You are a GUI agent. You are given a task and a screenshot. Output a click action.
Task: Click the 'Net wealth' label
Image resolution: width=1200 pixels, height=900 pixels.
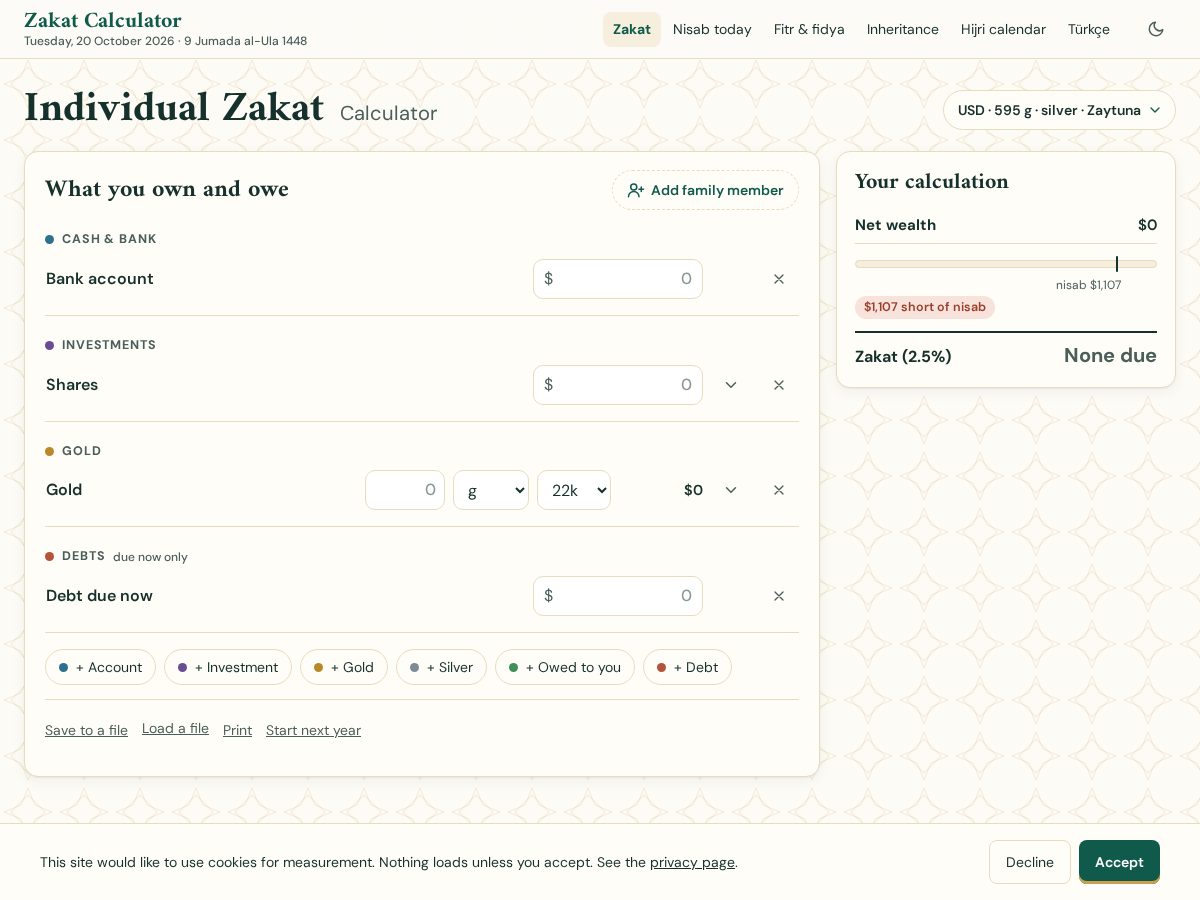[x=896, y=225]
